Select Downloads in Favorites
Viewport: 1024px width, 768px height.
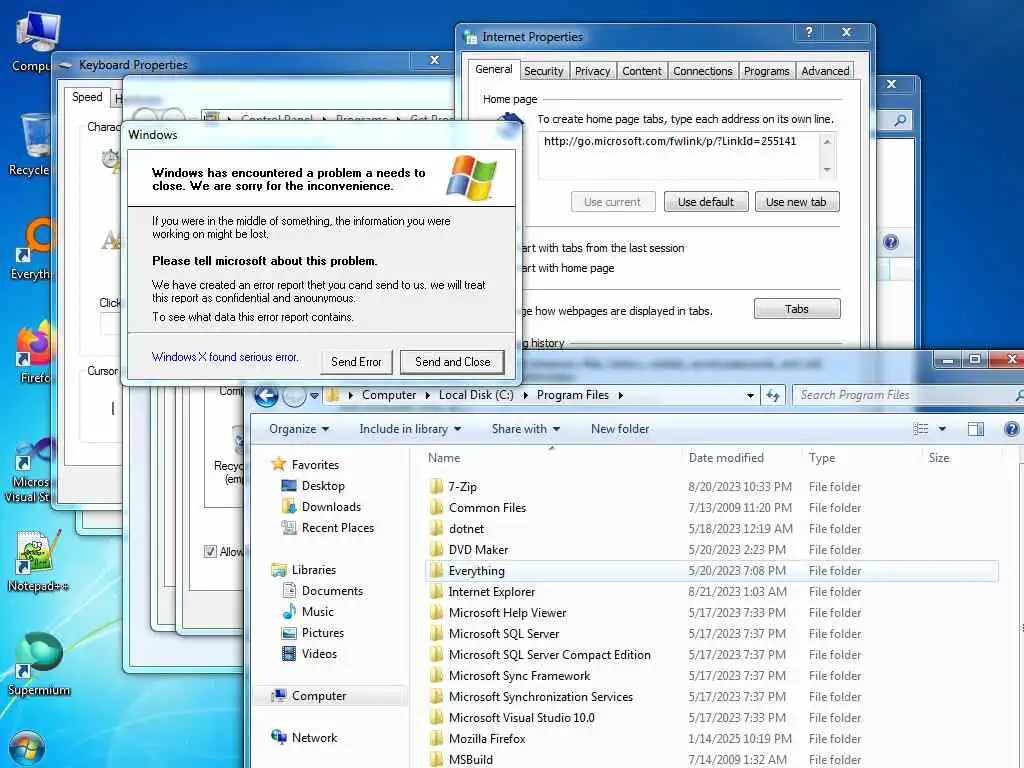330,507
